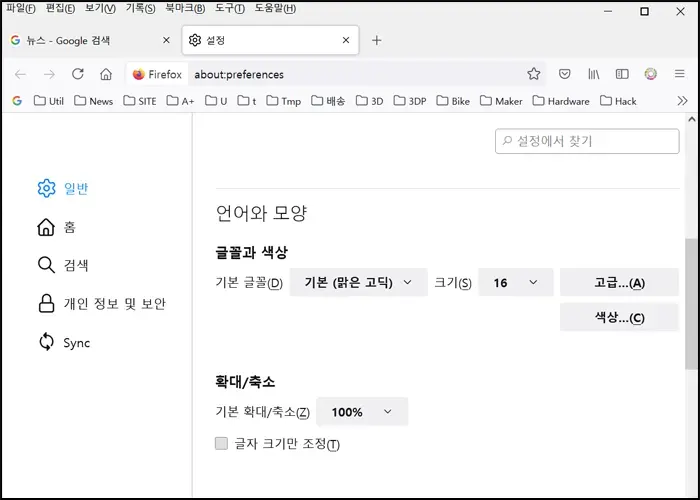Open the 3DP bookmark folder
Image resolution: width=700 pixels, height=500 pixels.
[x=410, y=101]
